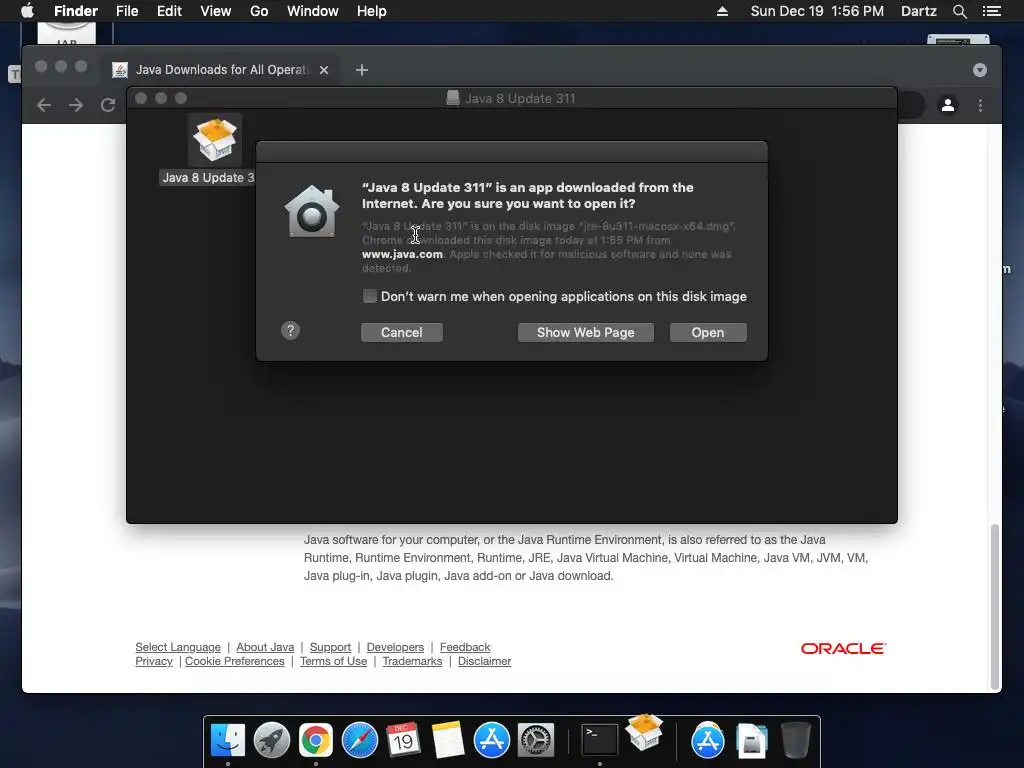The height and width of the screenshot is (768, 1024).
Task: Close the Java Downloads tab
Action: coord(324,70)
